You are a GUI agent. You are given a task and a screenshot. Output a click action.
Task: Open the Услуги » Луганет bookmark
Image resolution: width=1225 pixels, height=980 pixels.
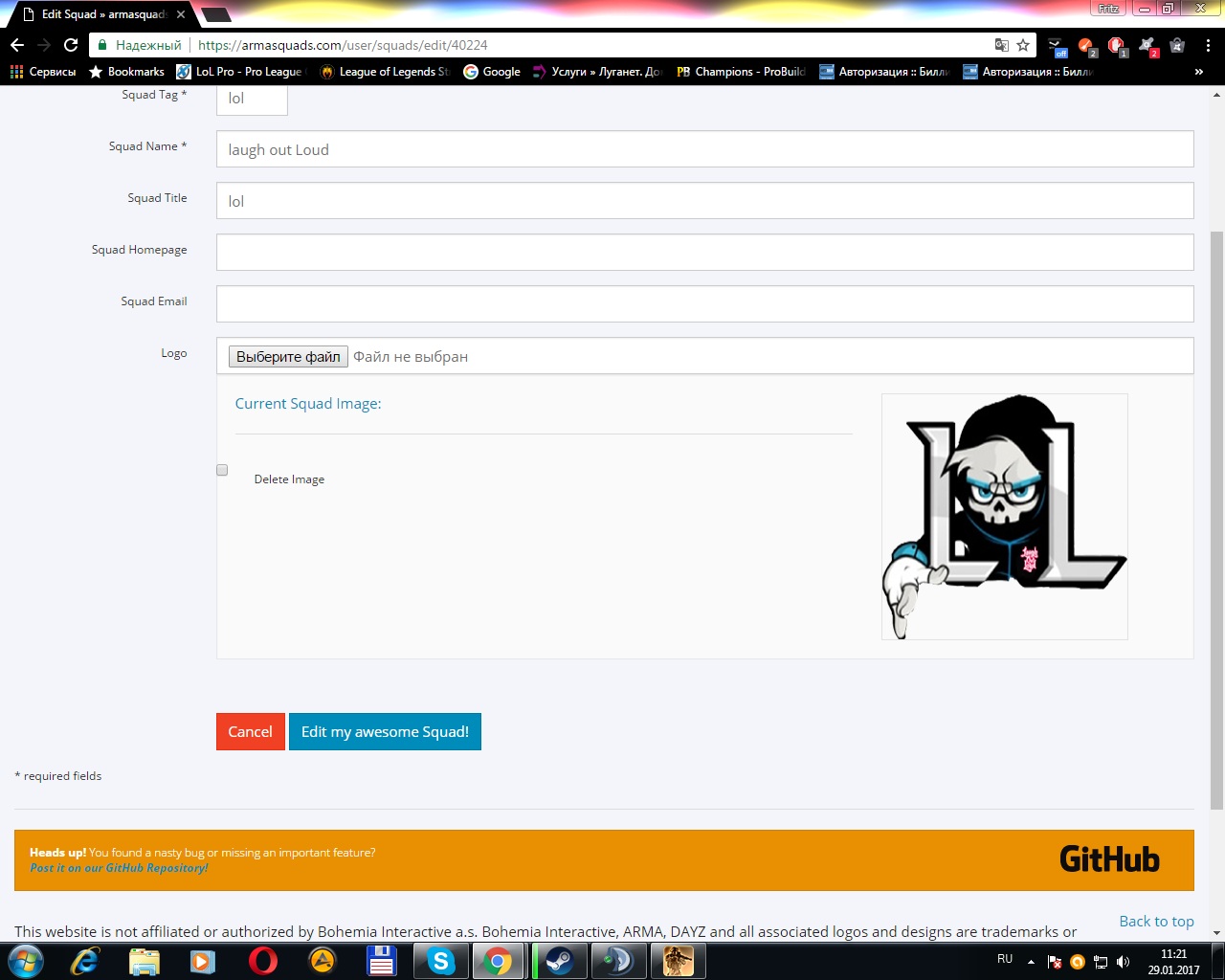597,72
